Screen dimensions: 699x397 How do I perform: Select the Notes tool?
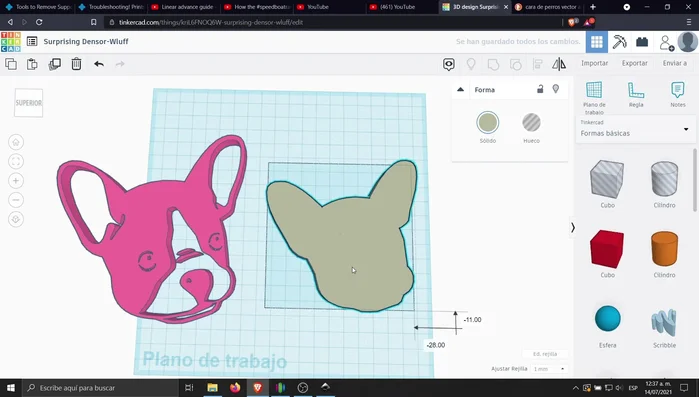pos(678,94)
